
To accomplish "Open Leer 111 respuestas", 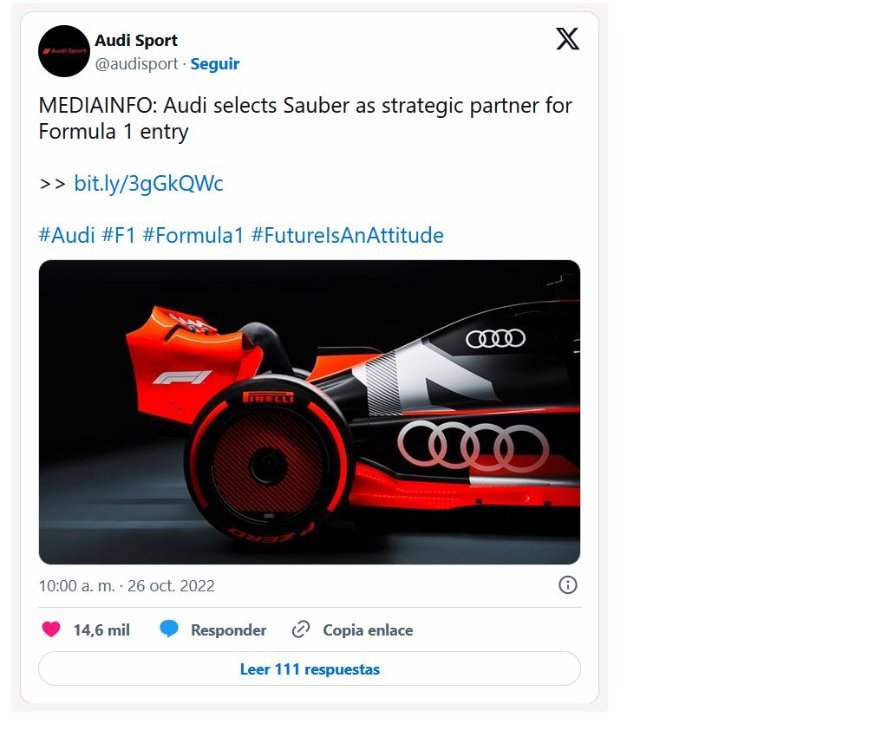I will 309,668.
